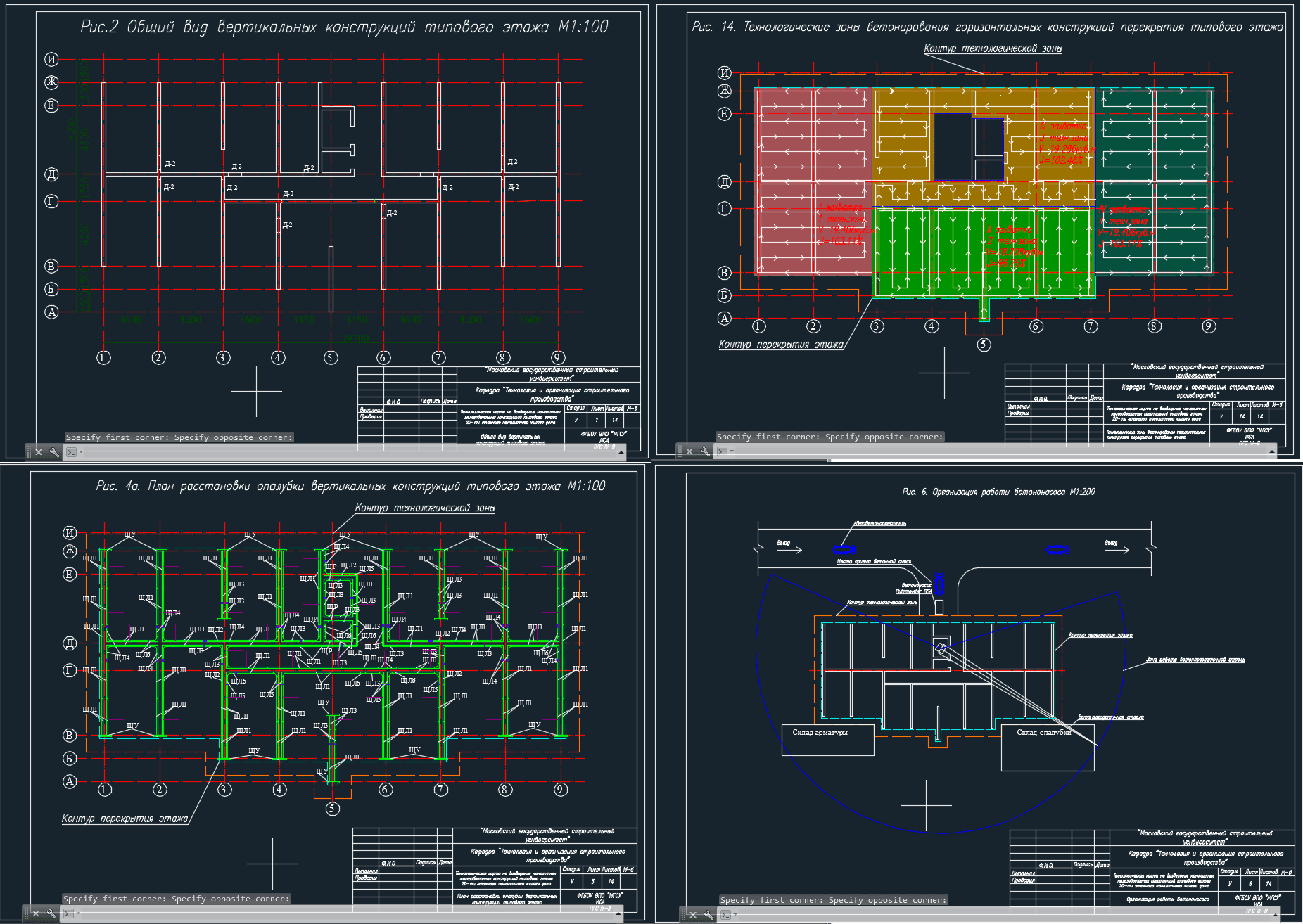Close the command line in the Рис. 4а drawing
The image size is (1303, 924).
[37, 913]
